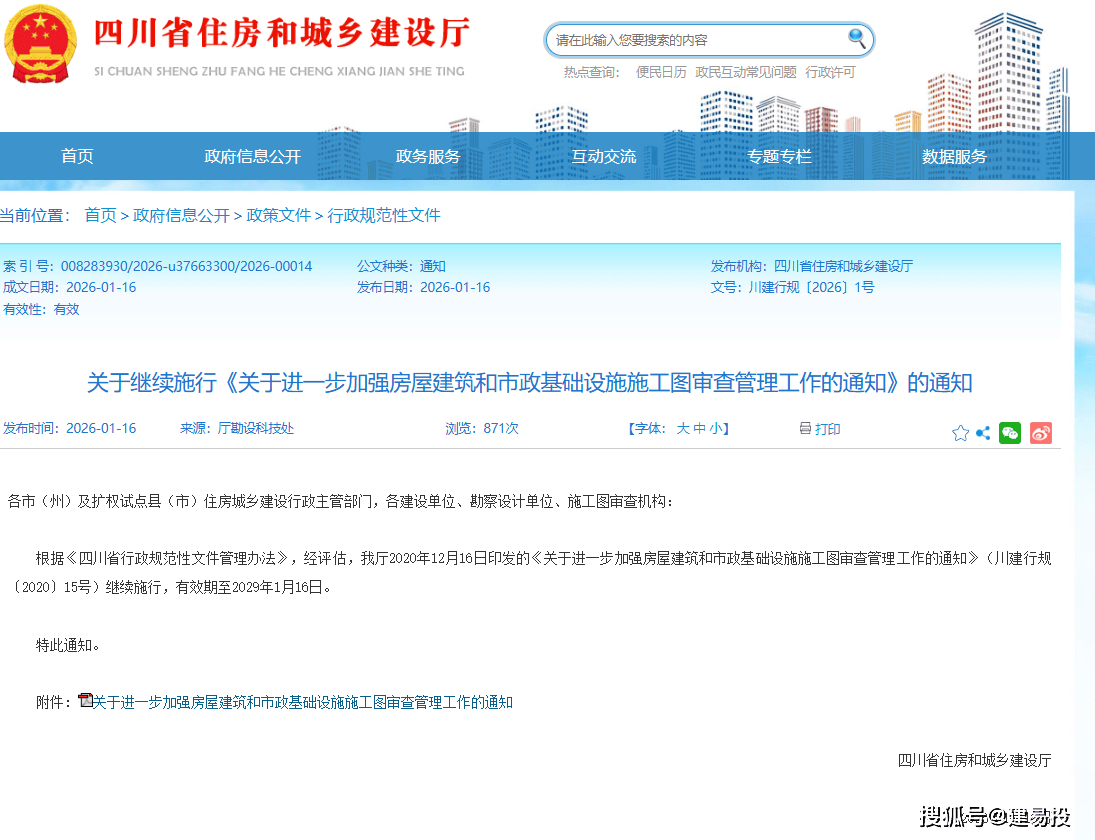This screenshot has width=1095, height=840.
Task: Click the 特此通知。 paragraph
Action: click(68, 645)
